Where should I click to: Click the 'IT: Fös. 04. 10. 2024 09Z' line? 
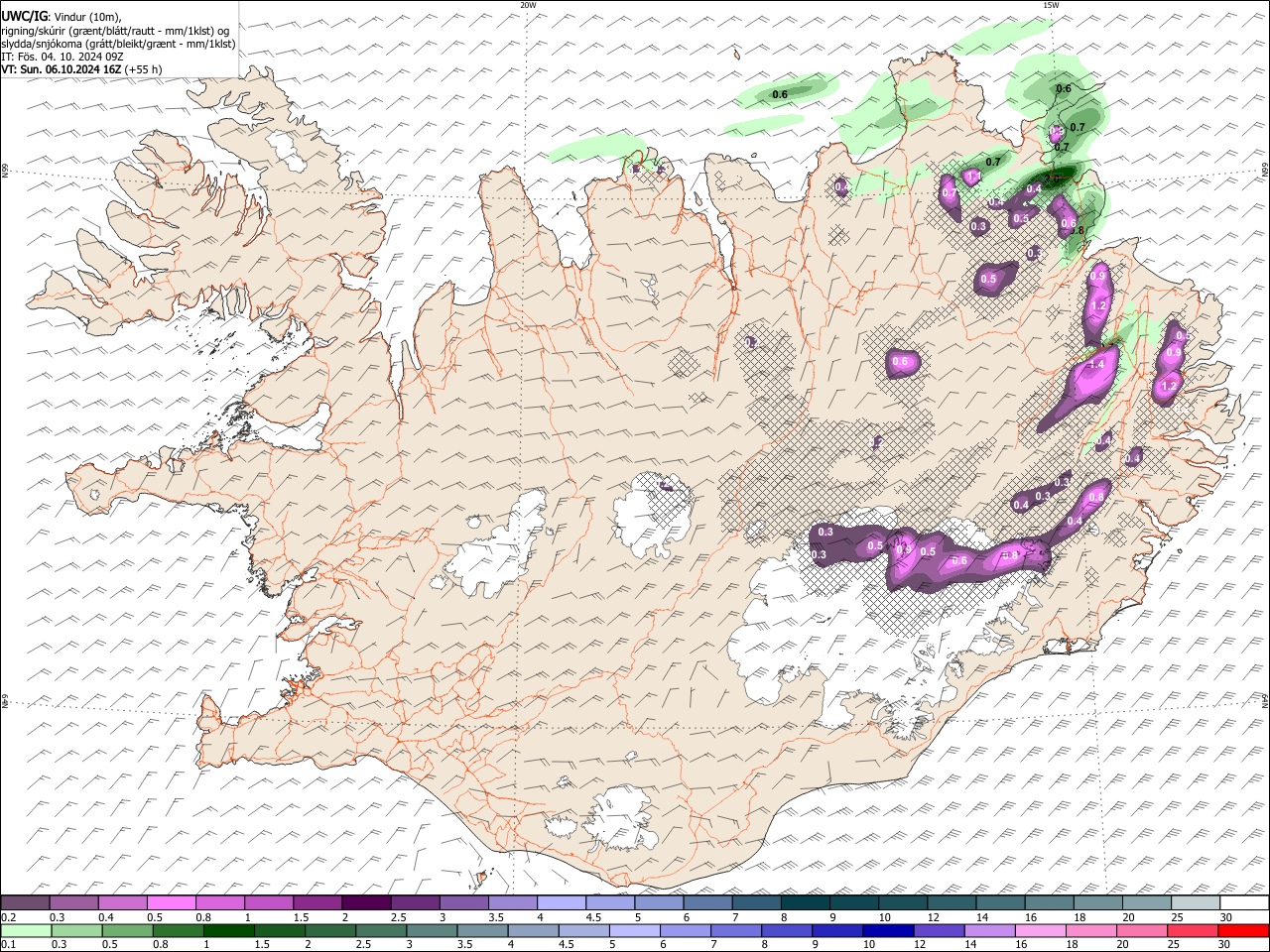(x=63, y=57)
